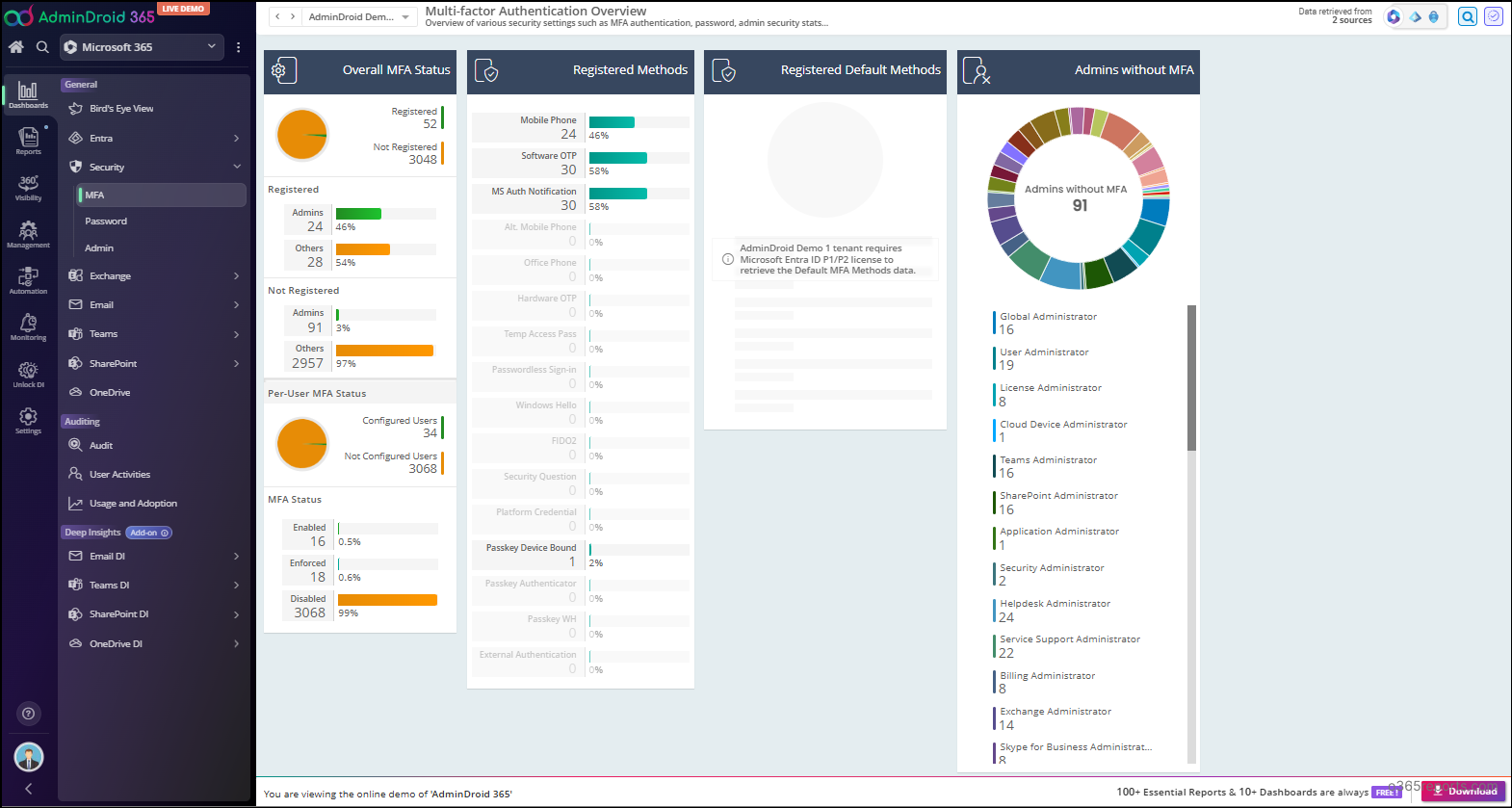Select the Password menu item
This screenshot has width=1512, height=808.
pyautogui.click(x=106, y=222)
